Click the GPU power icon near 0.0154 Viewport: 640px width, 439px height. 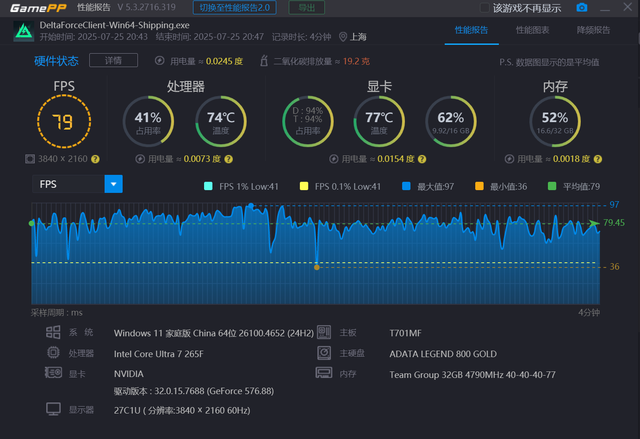click(334, 159)
